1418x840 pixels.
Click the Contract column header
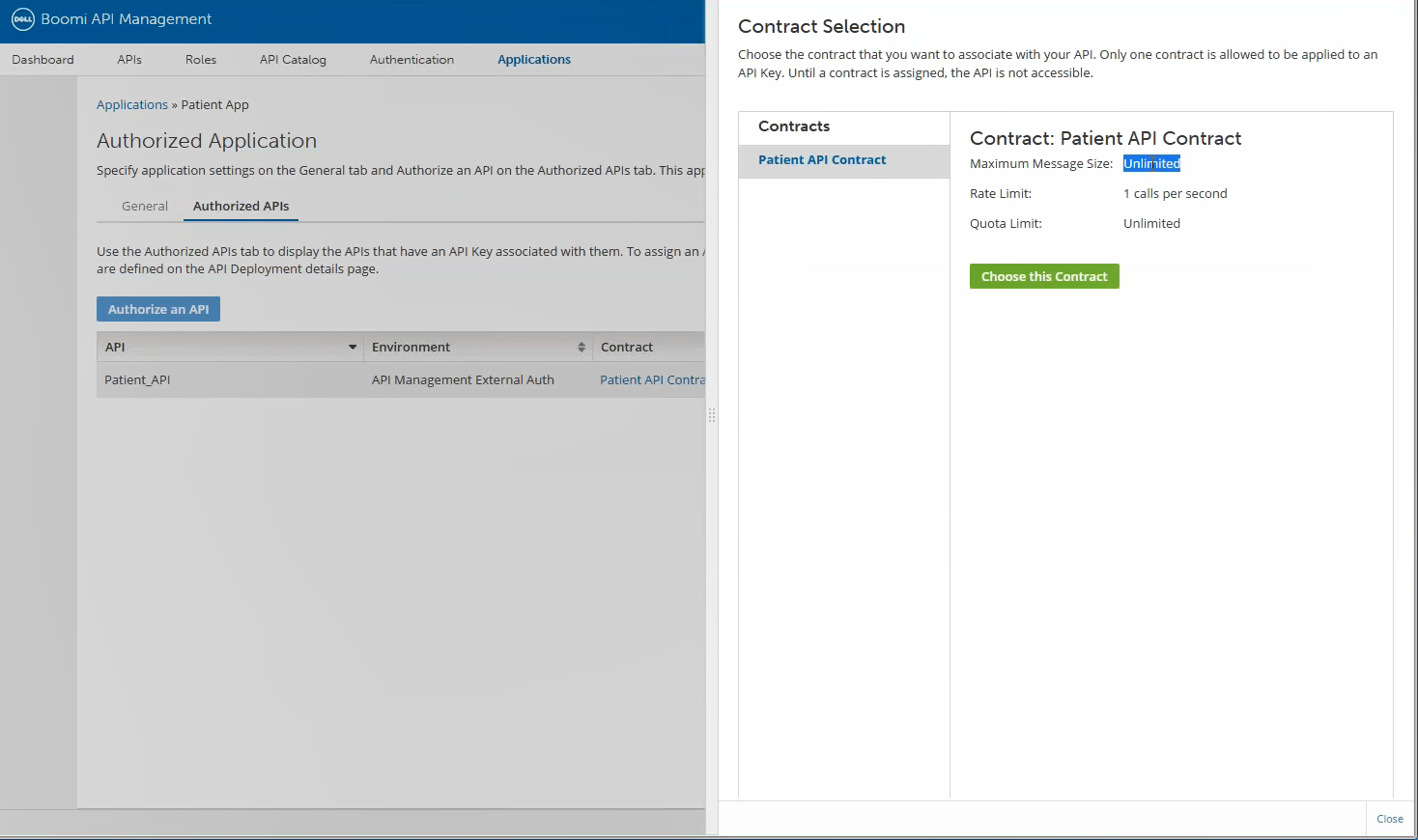pyautogui.click(x=627, y=347)
